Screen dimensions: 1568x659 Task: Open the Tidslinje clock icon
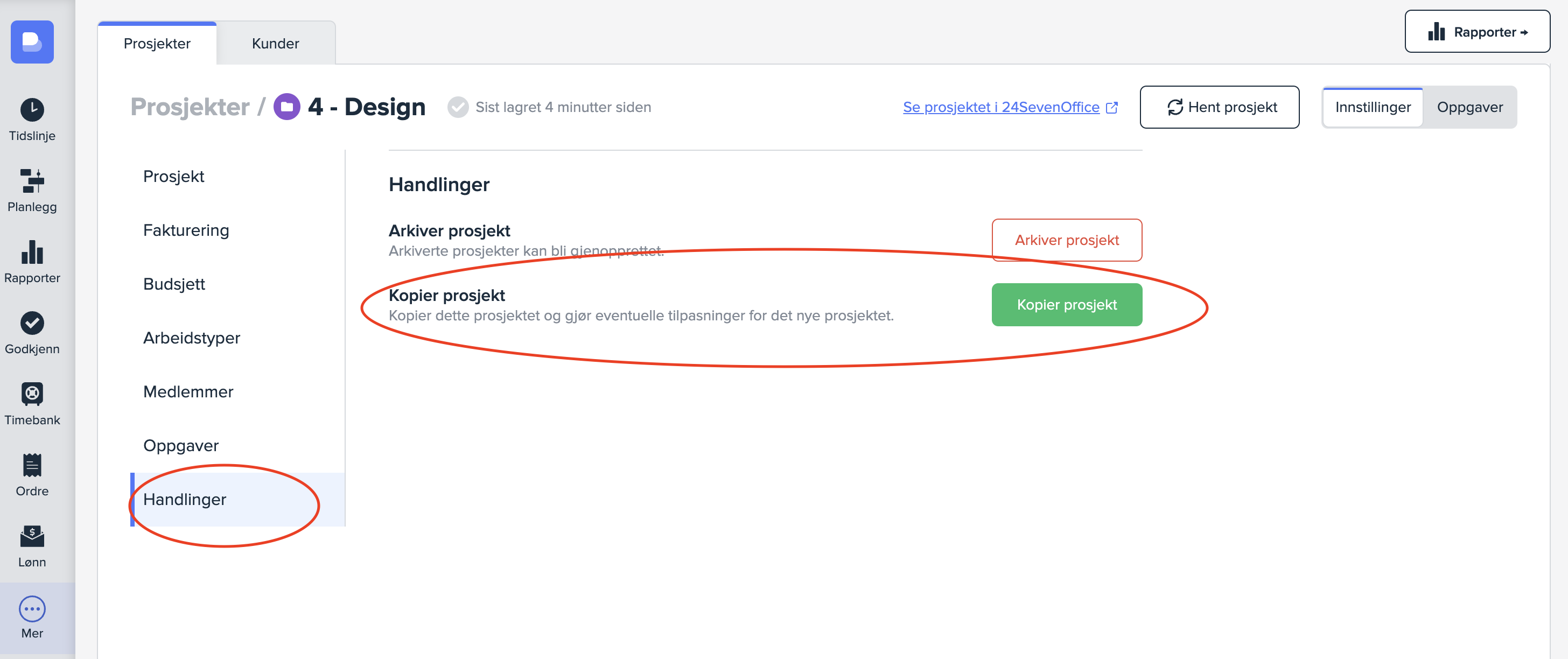coord(32,110)
